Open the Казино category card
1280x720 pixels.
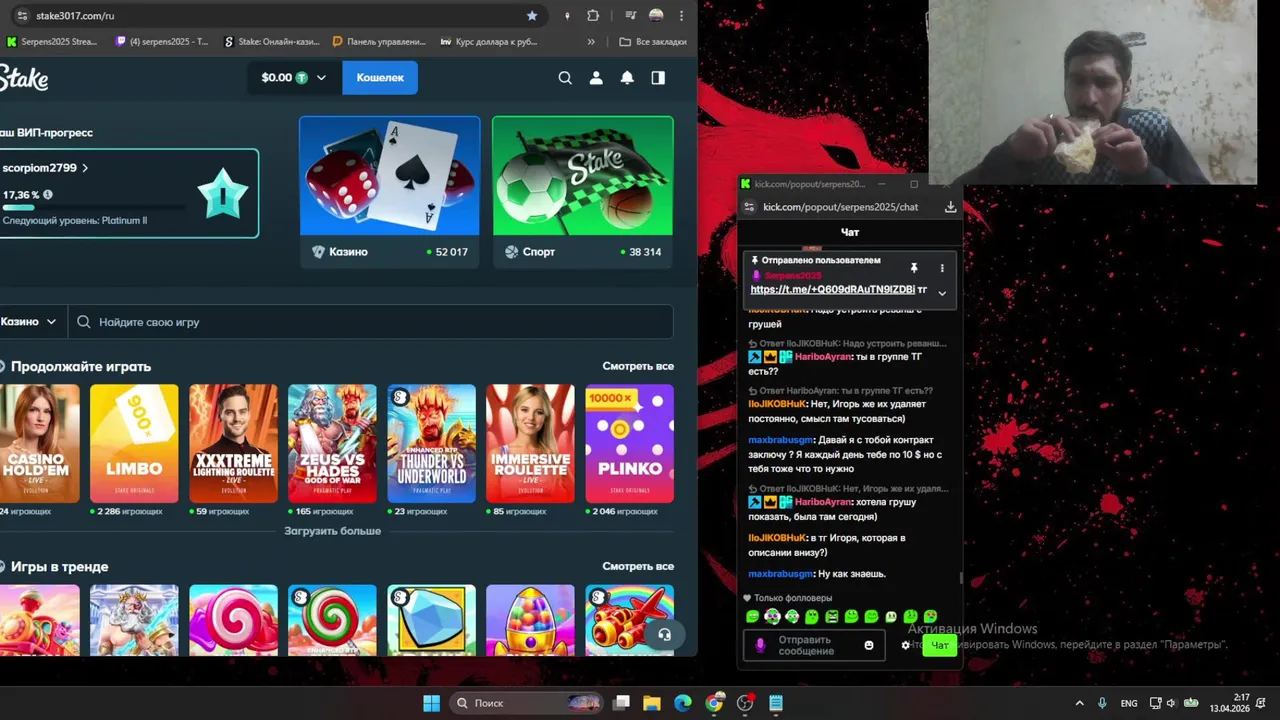[389, 192]
